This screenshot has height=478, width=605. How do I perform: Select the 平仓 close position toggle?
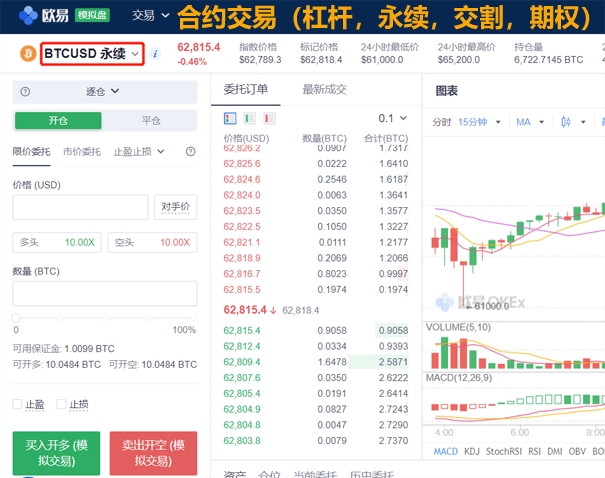[x=151, y=121]
